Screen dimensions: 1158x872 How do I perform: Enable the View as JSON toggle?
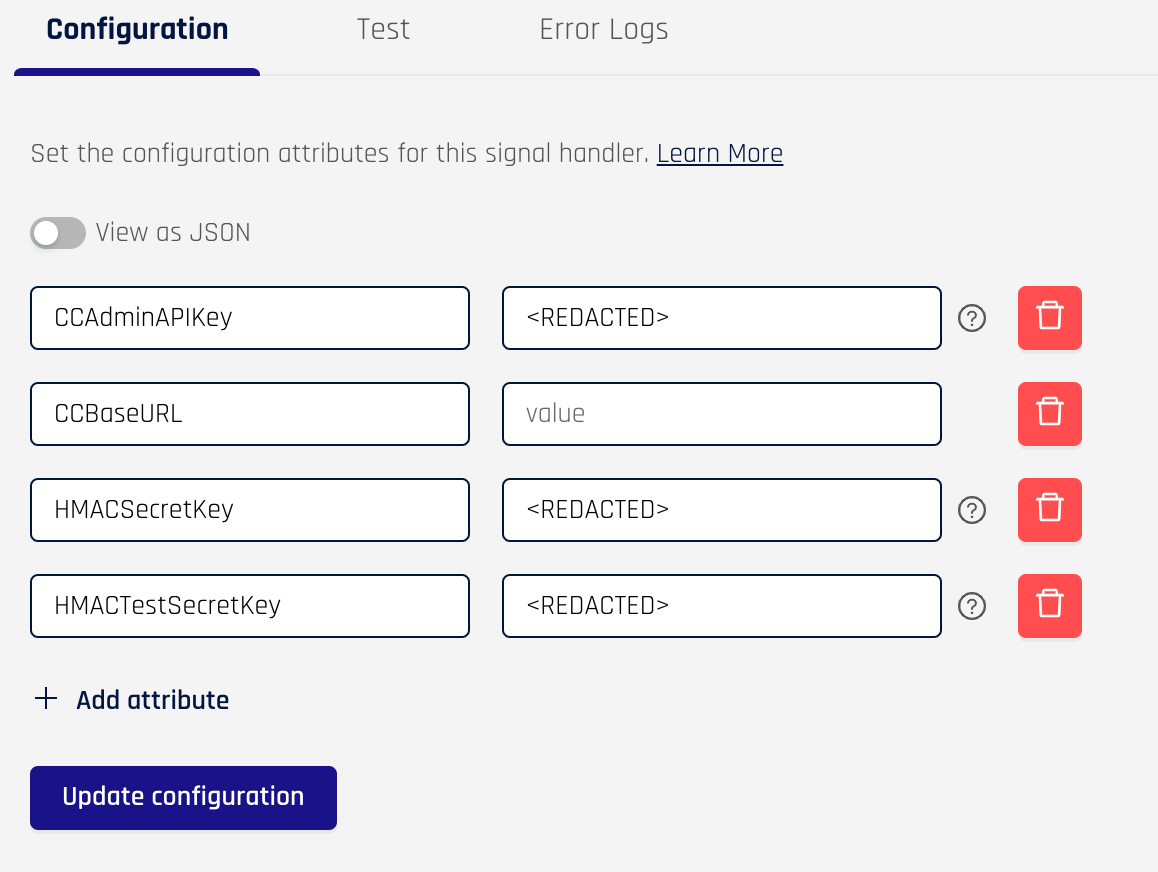click(x=58, y=233)
